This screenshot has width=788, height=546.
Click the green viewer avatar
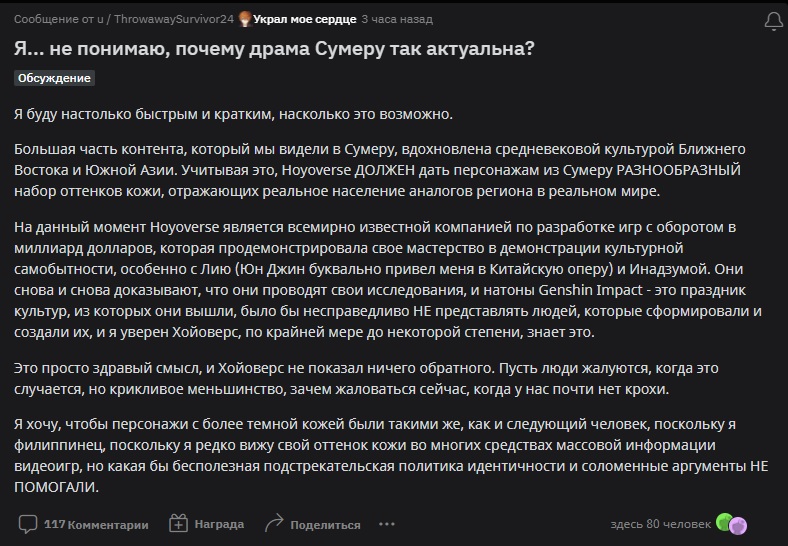click(725, 523)
